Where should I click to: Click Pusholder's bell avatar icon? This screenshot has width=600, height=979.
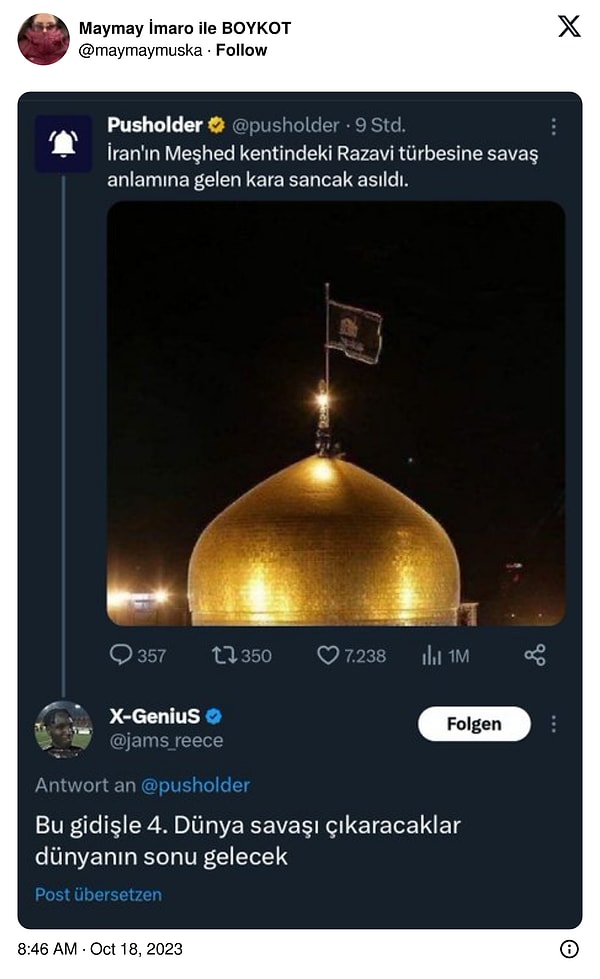(x=63, y=143)
